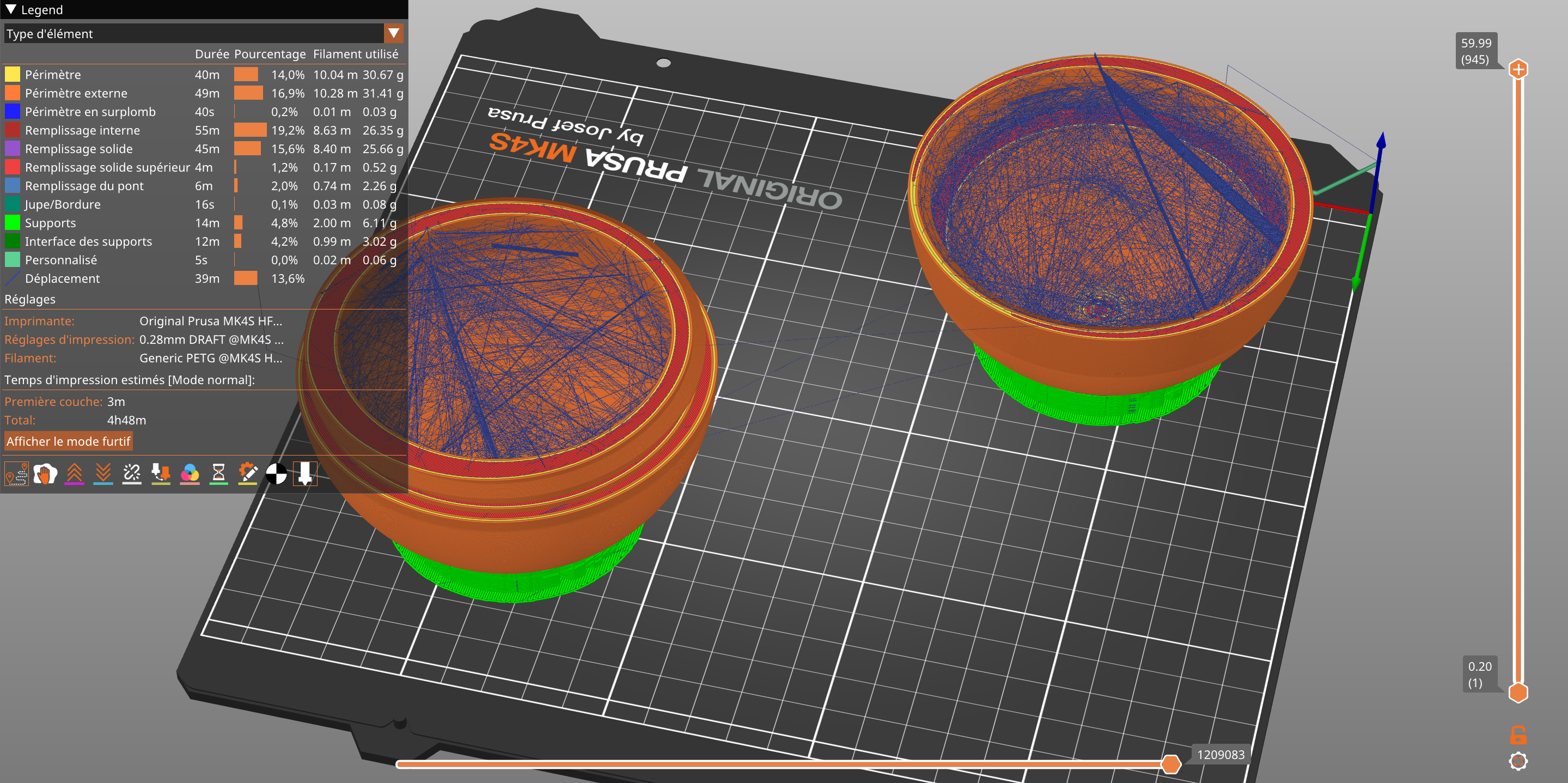Viewport: 1568px width, 783px height.
Task: Toggle center of gravity marker icon
Action: (x=276, y=473)
